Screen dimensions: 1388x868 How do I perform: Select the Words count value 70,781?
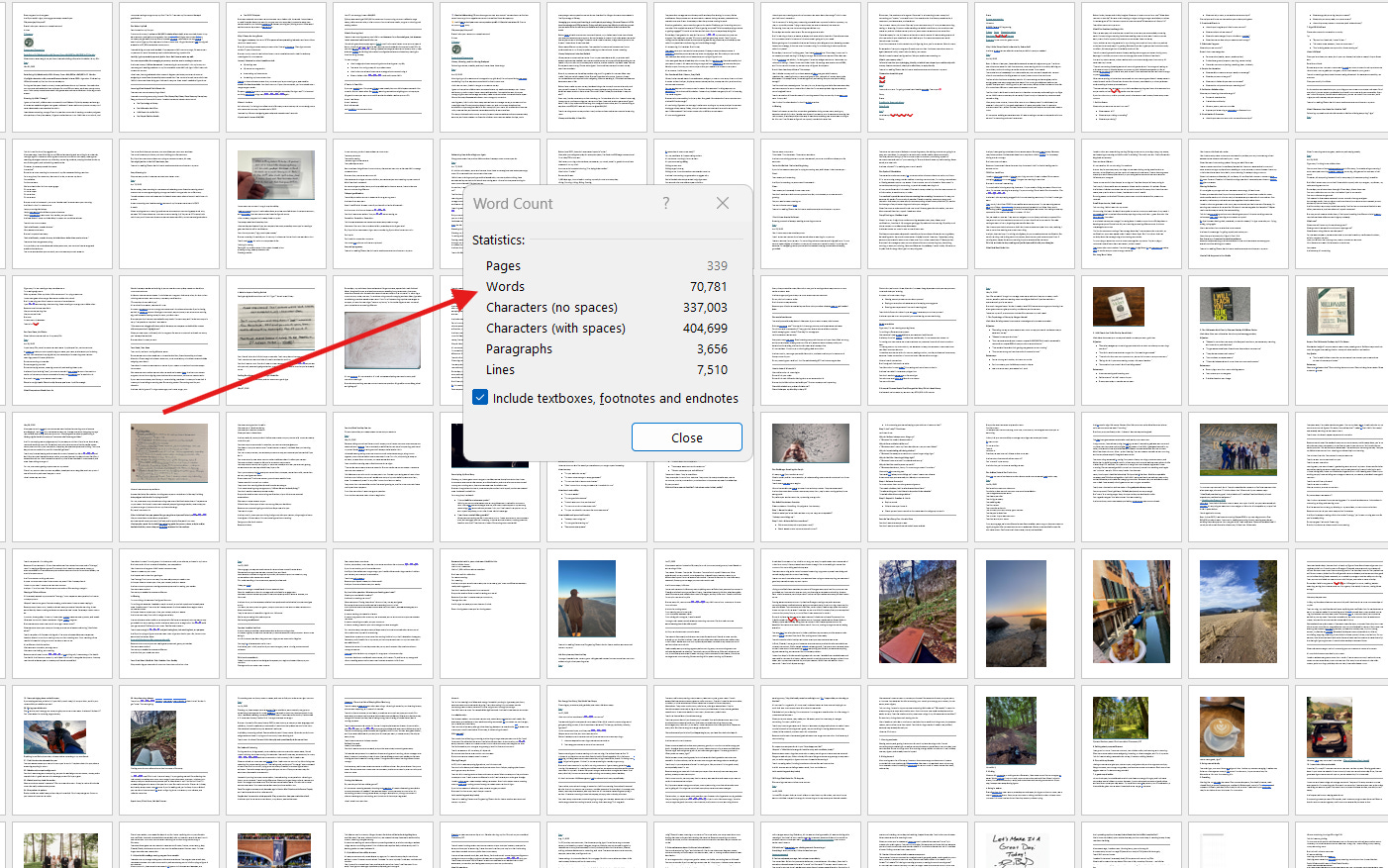point(709,286)
